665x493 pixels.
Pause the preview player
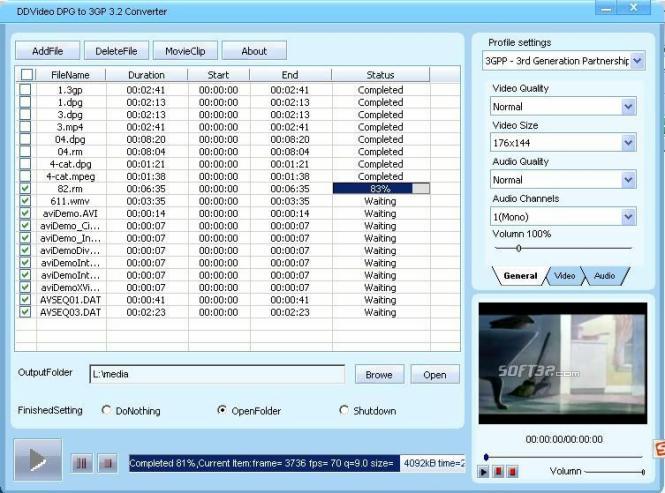point(498,471)
